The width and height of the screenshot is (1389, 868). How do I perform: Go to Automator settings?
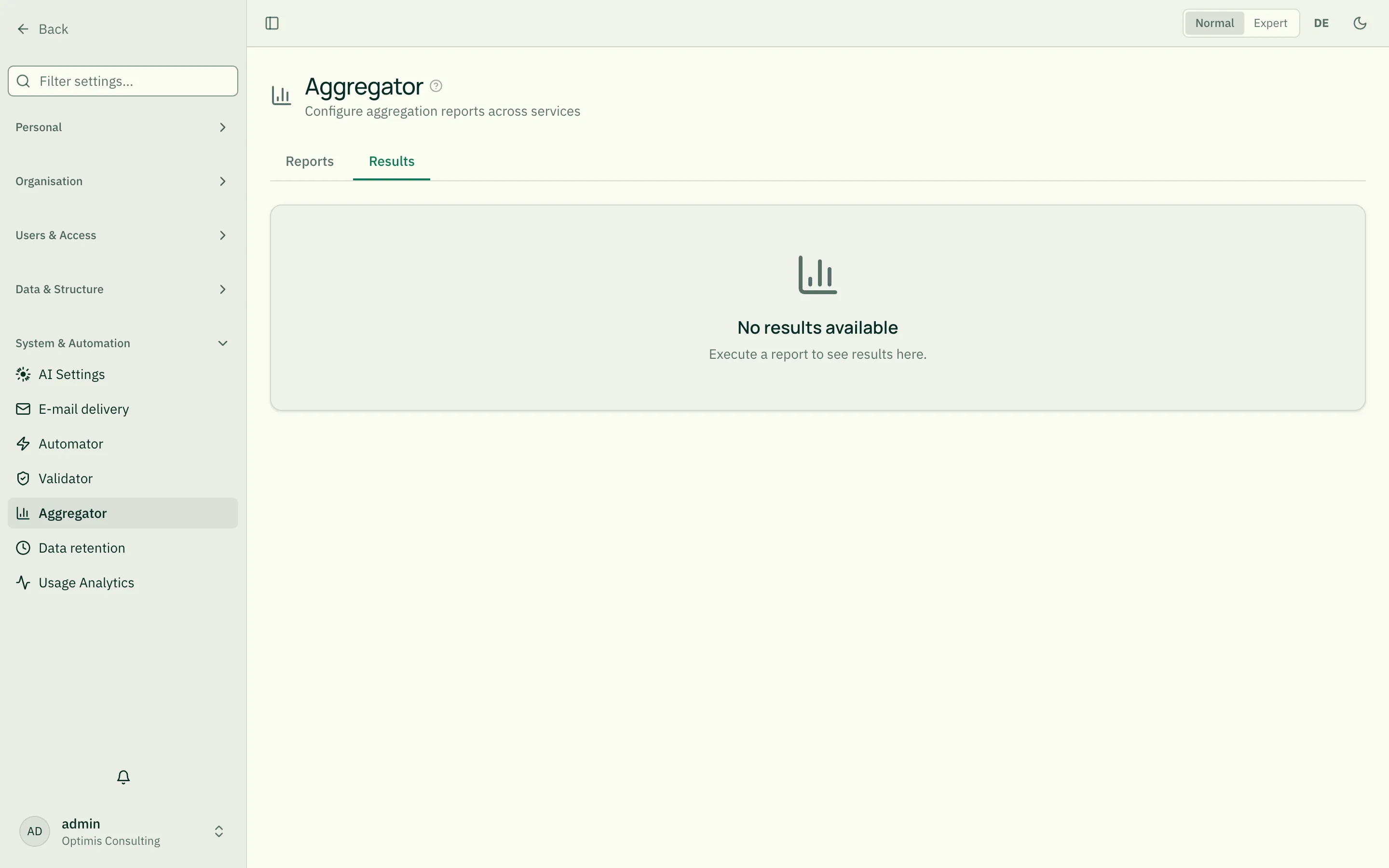123,444
